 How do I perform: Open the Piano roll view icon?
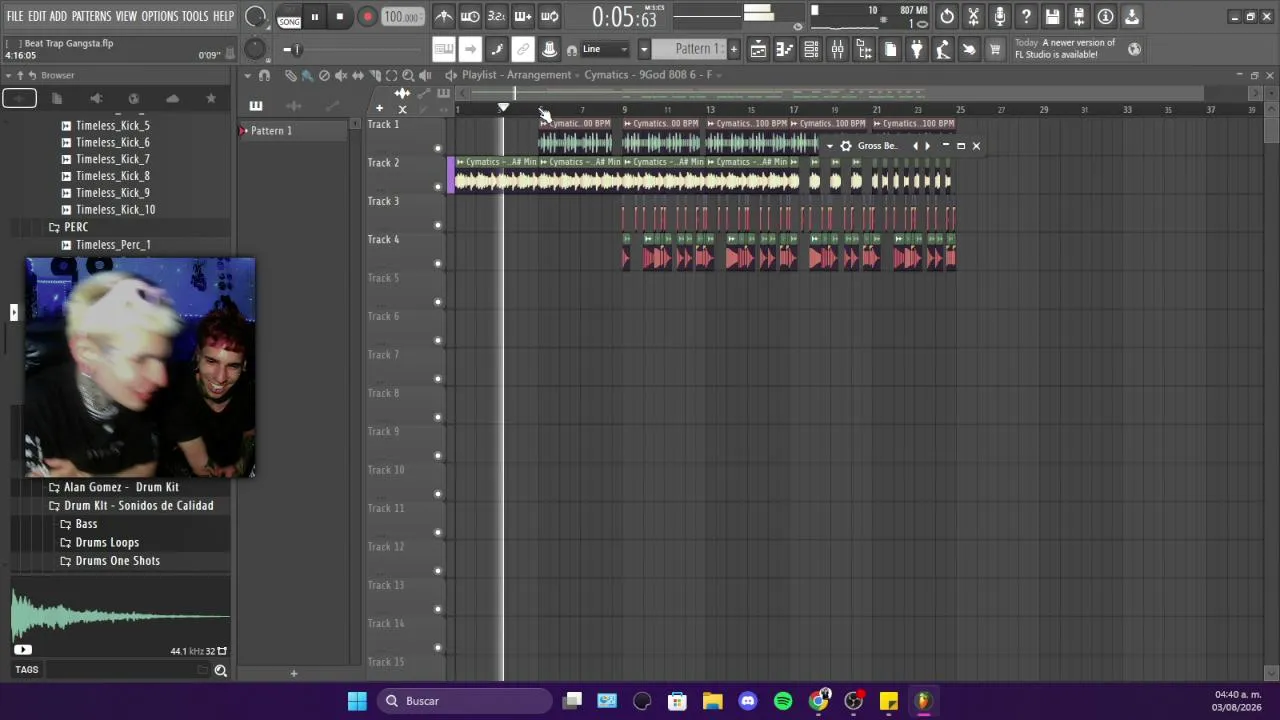(x=785, y=50)
